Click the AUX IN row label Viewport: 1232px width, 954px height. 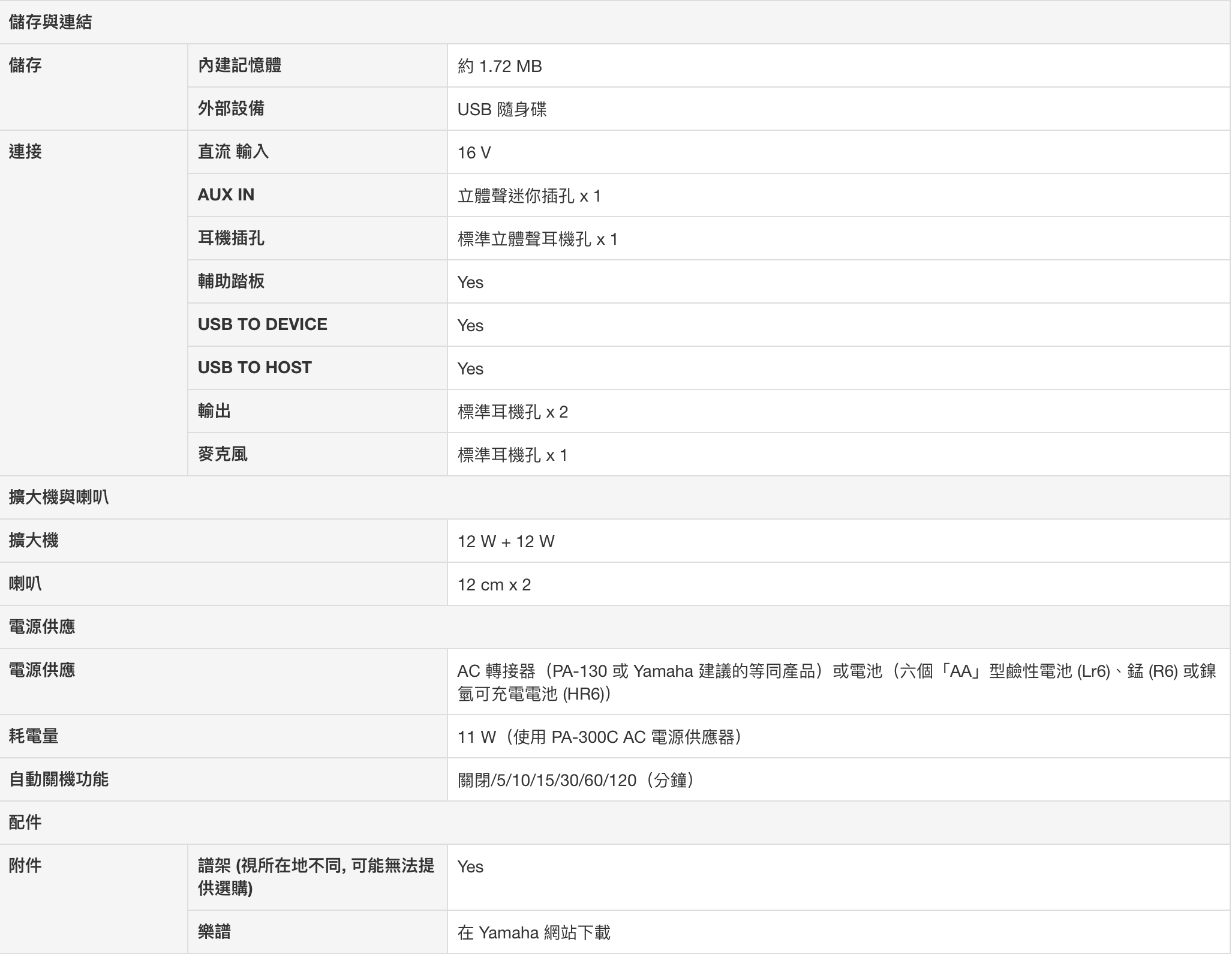226,195
